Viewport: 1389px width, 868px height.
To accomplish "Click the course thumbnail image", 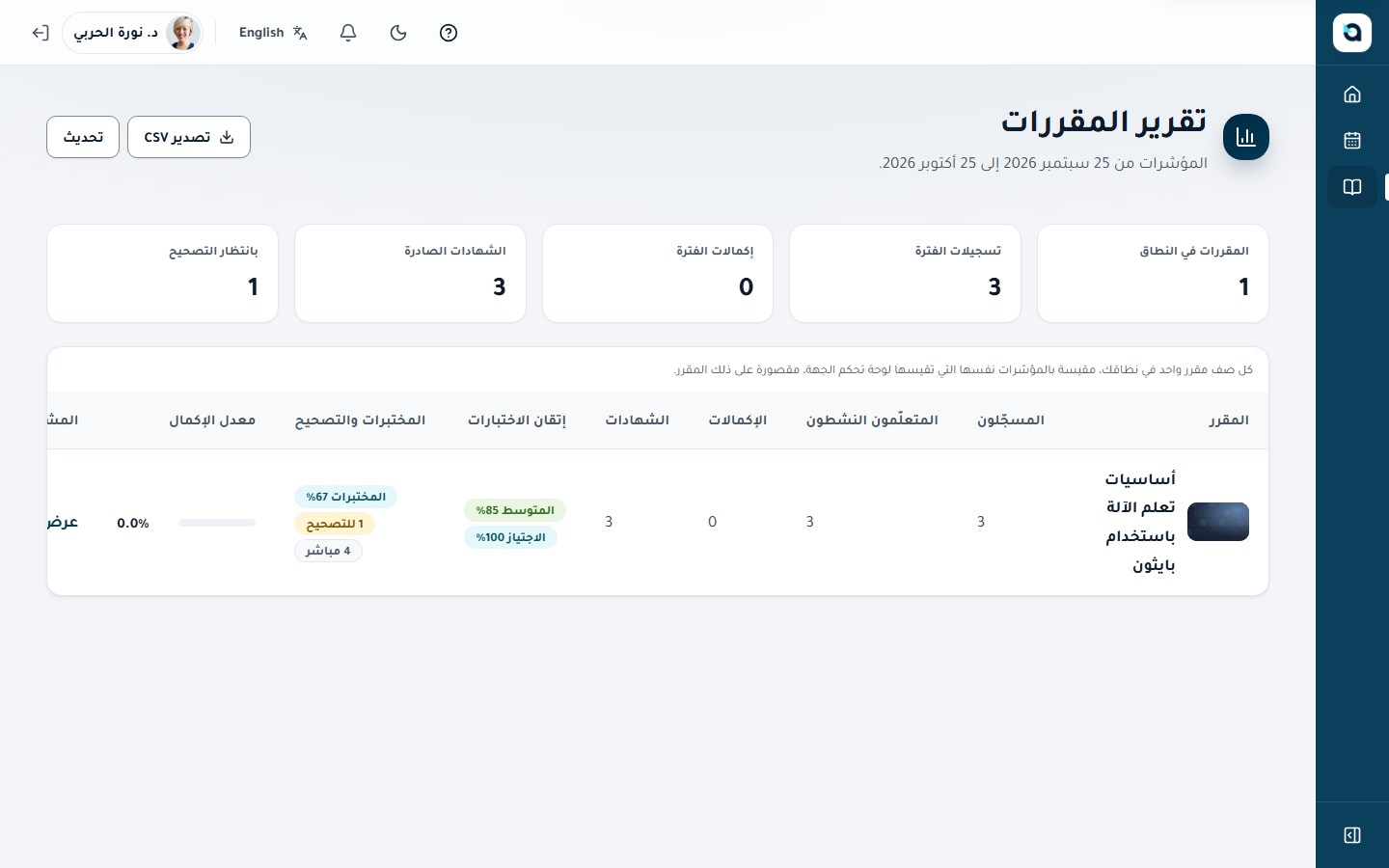I will 1218,522.
